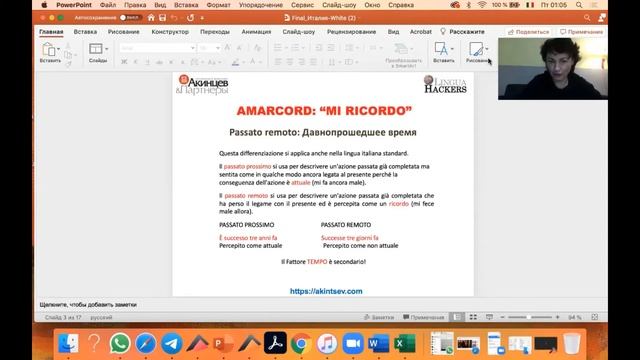Viewport: 640px width, 360px height.
Task: Open Google Chrome from the dock
Action: [x=301, y=343]
